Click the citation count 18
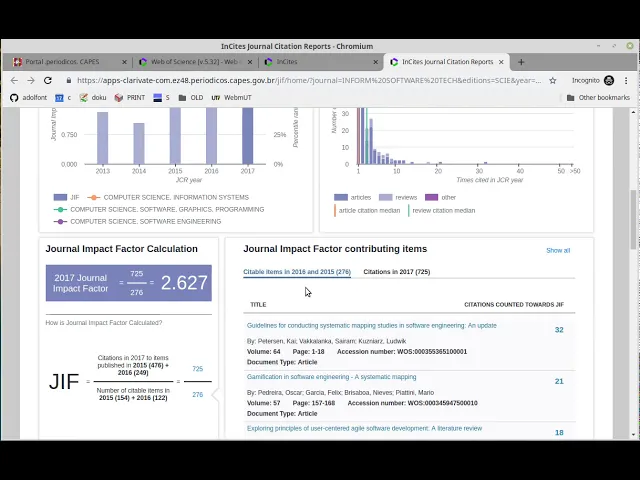640x480 pixels. tap(559, 433)
